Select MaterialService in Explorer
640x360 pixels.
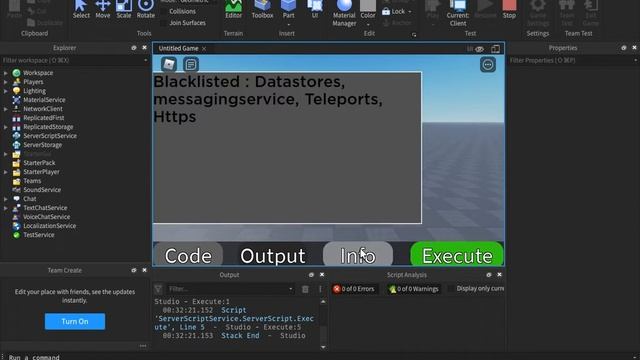tap(44, 100)
